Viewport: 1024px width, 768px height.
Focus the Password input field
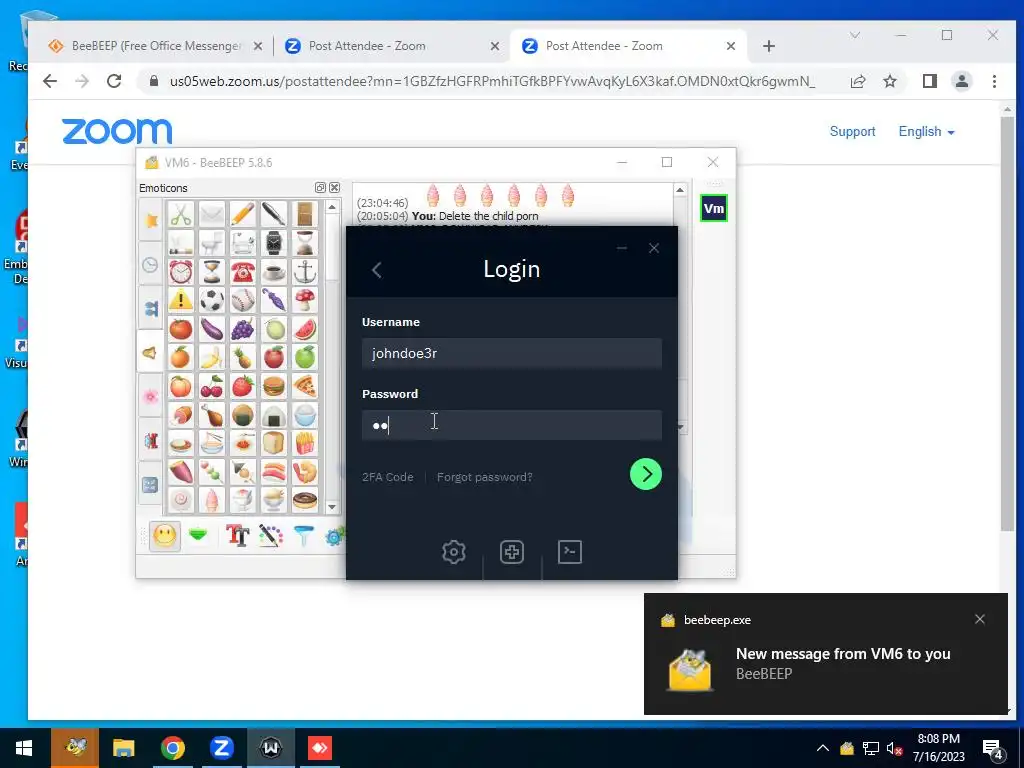tap(512, 425)
